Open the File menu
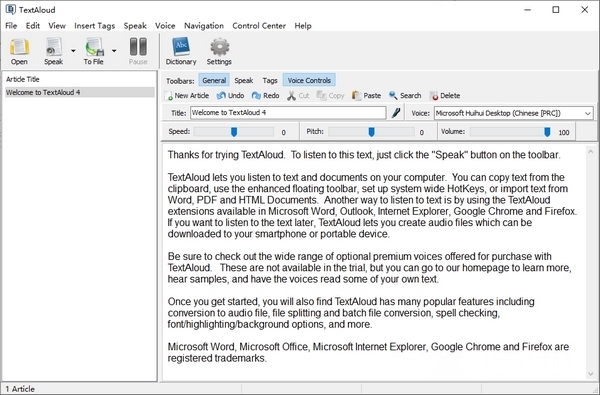 pos(11,26)
